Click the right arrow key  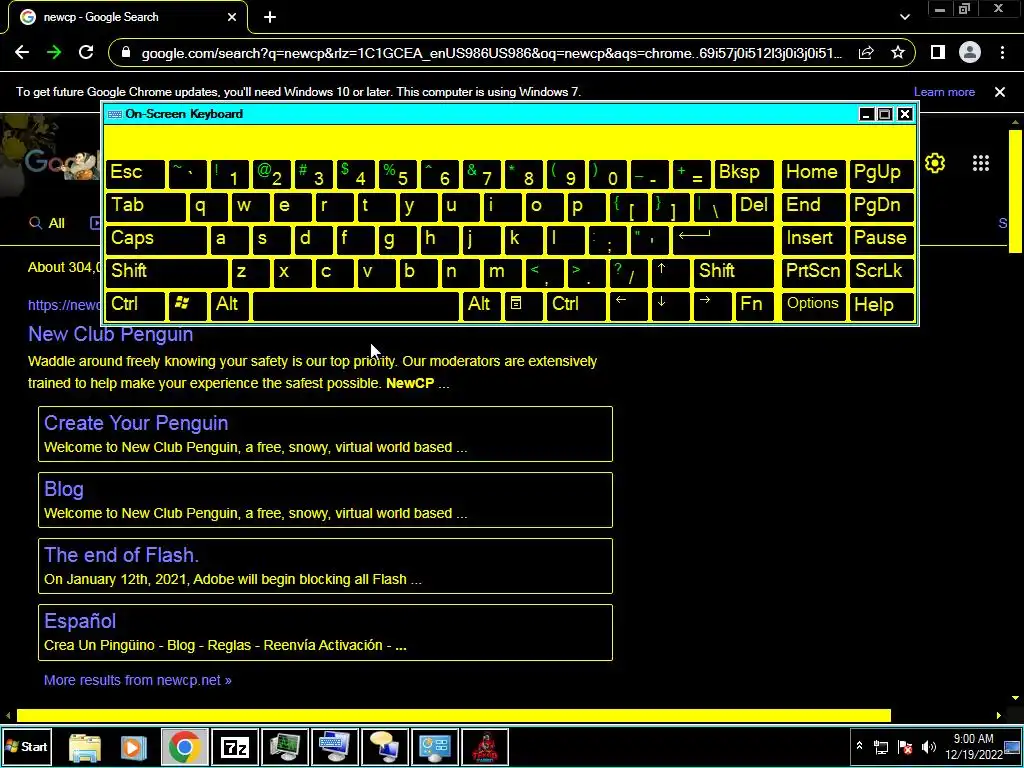coord(712,305)
